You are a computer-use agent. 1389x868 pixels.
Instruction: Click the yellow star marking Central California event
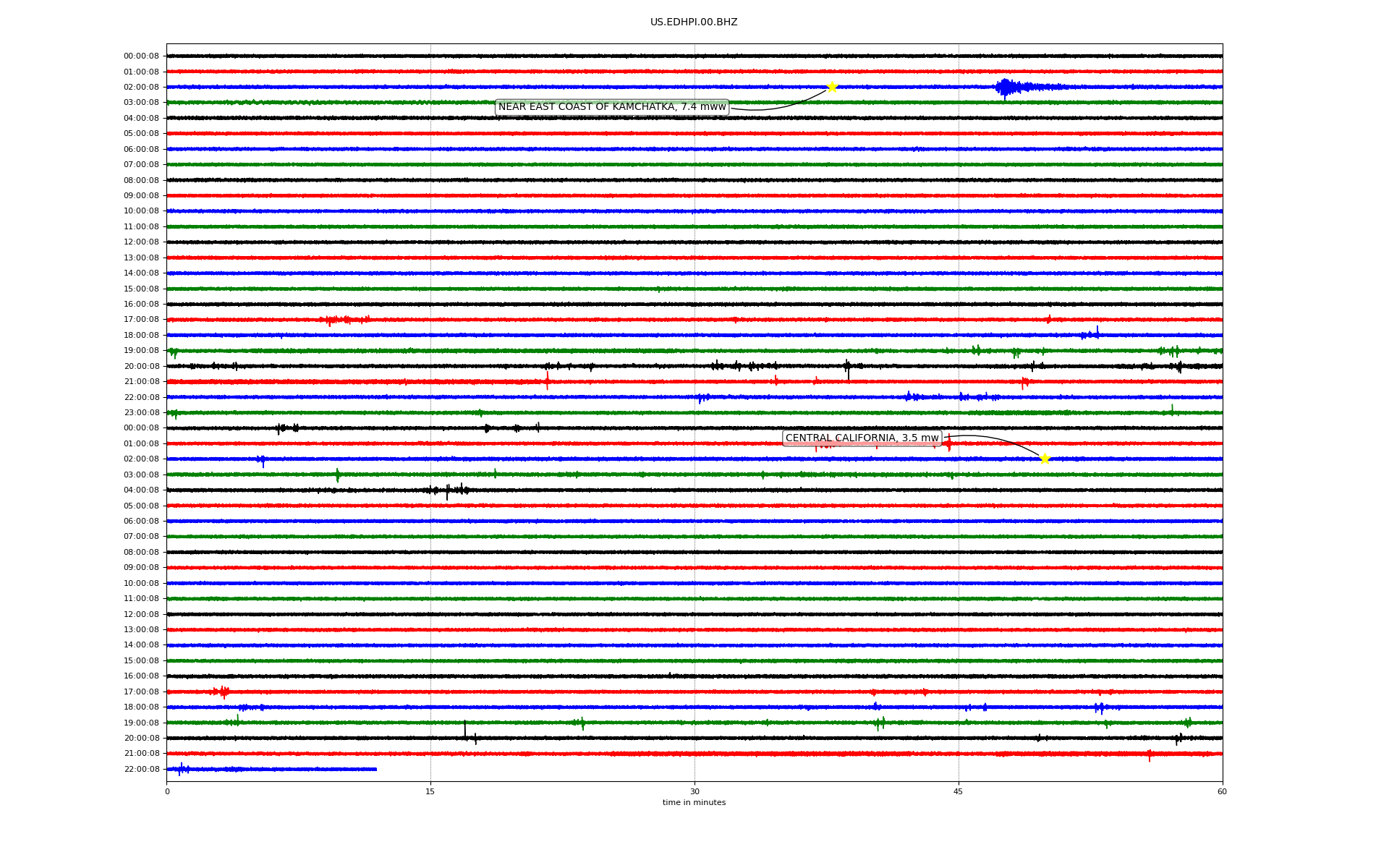point(1044,459)
